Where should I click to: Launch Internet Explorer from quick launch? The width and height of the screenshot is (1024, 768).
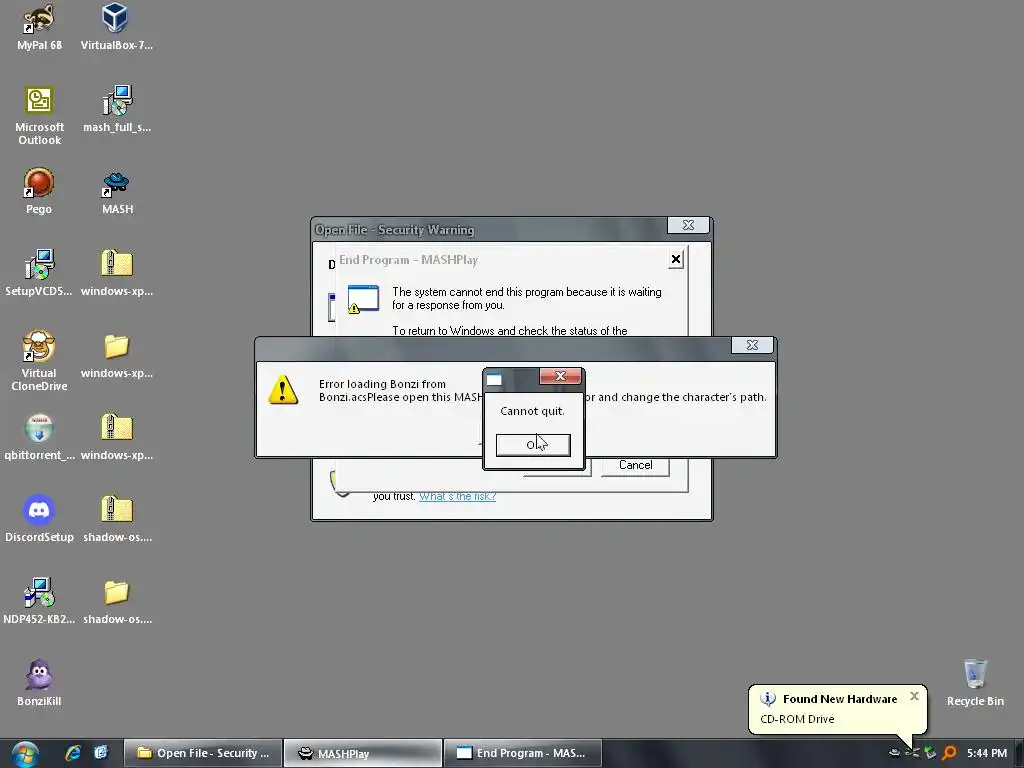(x=73, y=753)
